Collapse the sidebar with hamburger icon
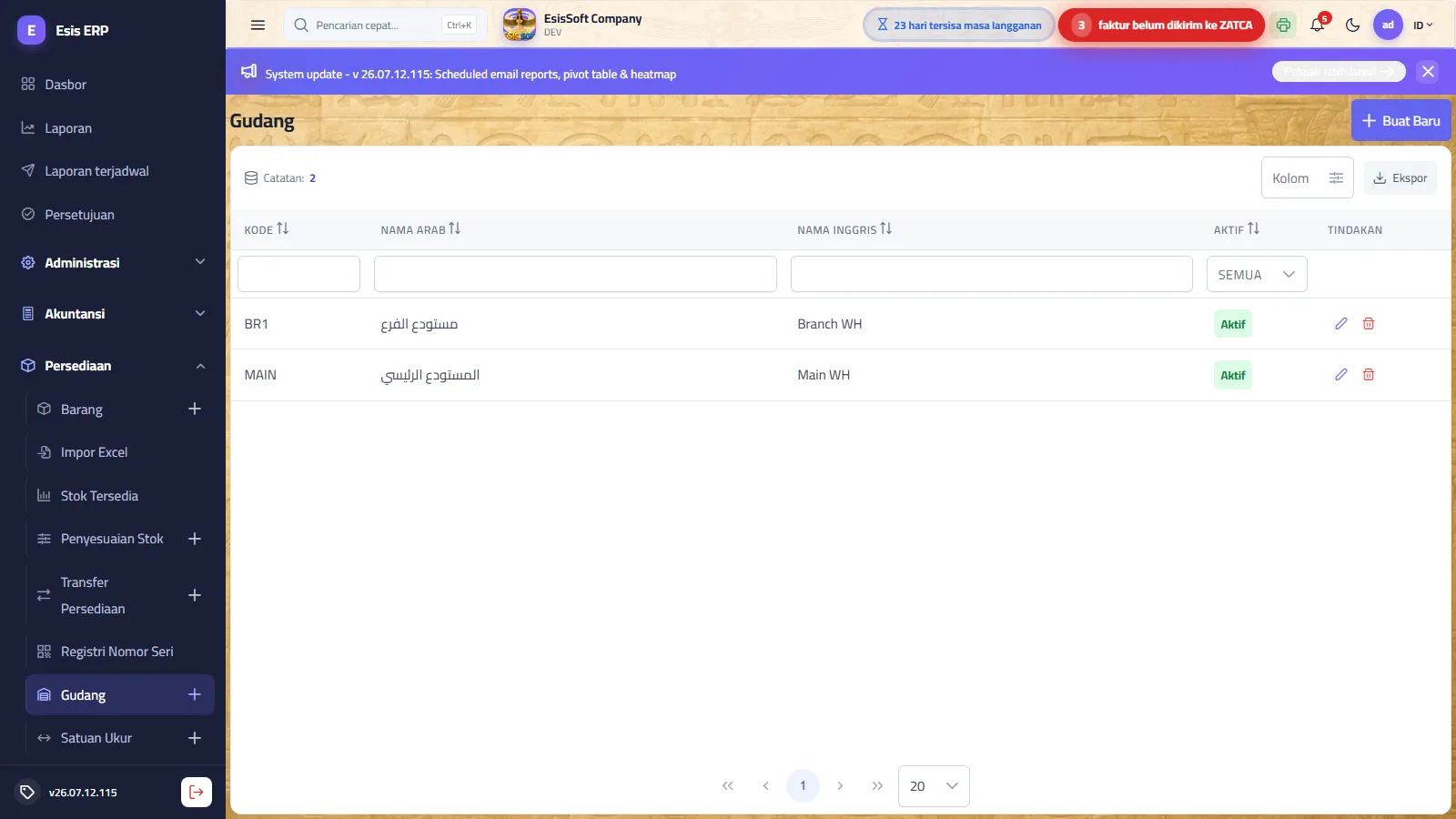1456x819 pixels. tap(258, 25)
